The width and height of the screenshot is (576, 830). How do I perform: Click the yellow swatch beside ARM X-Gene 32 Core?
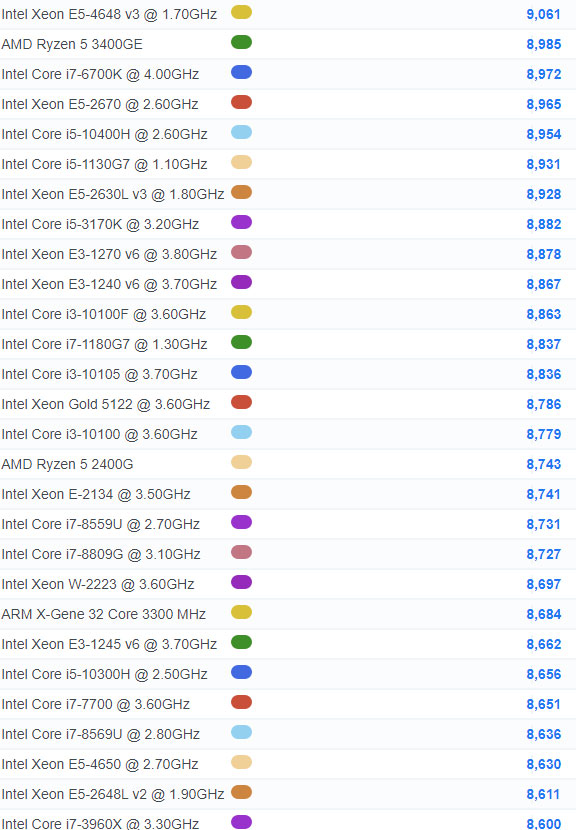[241, 612]
